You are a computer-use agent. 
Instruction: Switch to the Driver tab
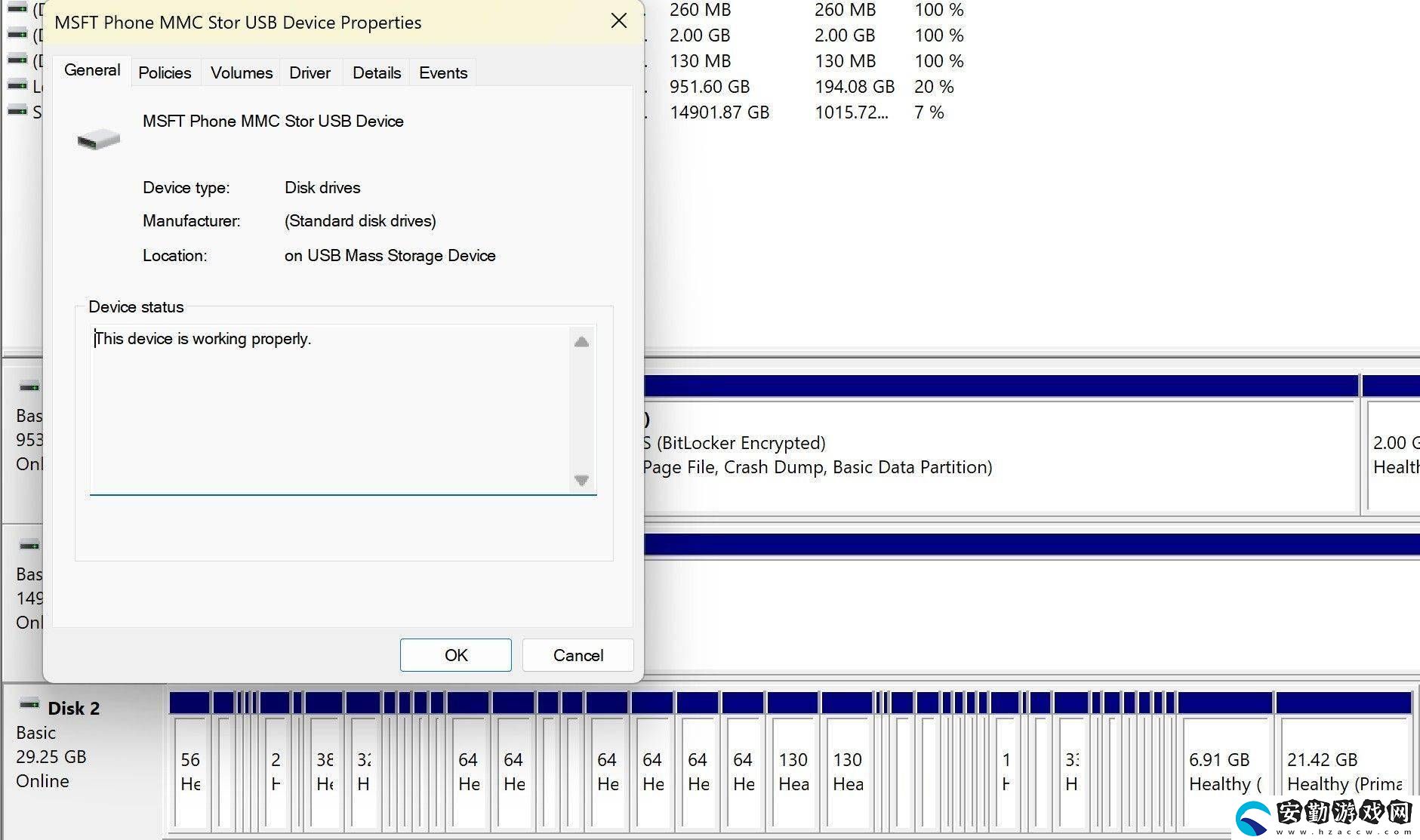(x=310, y=72)
